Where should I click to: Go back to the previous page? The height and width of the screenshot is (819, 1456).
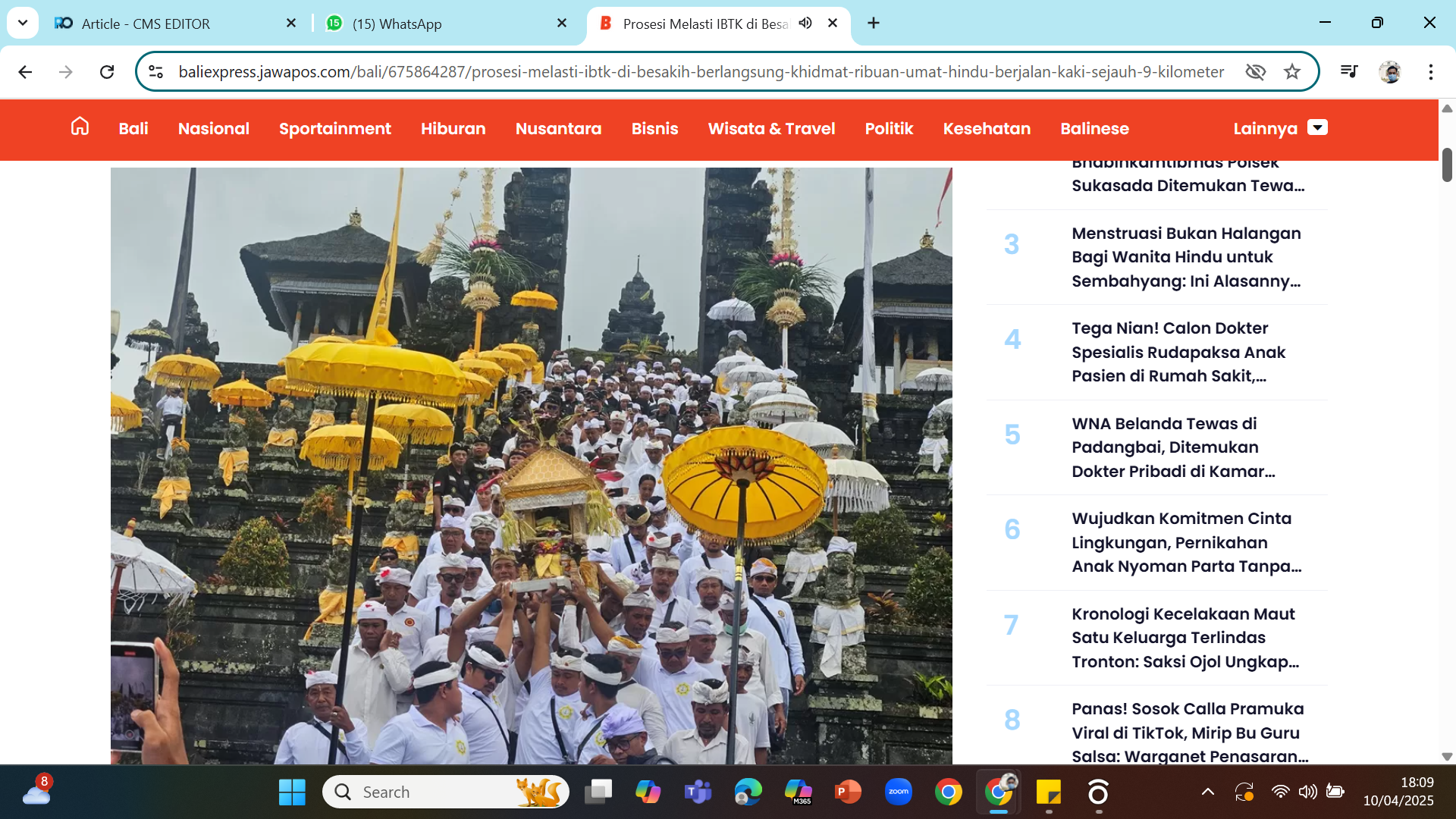[x=25, y=72]
